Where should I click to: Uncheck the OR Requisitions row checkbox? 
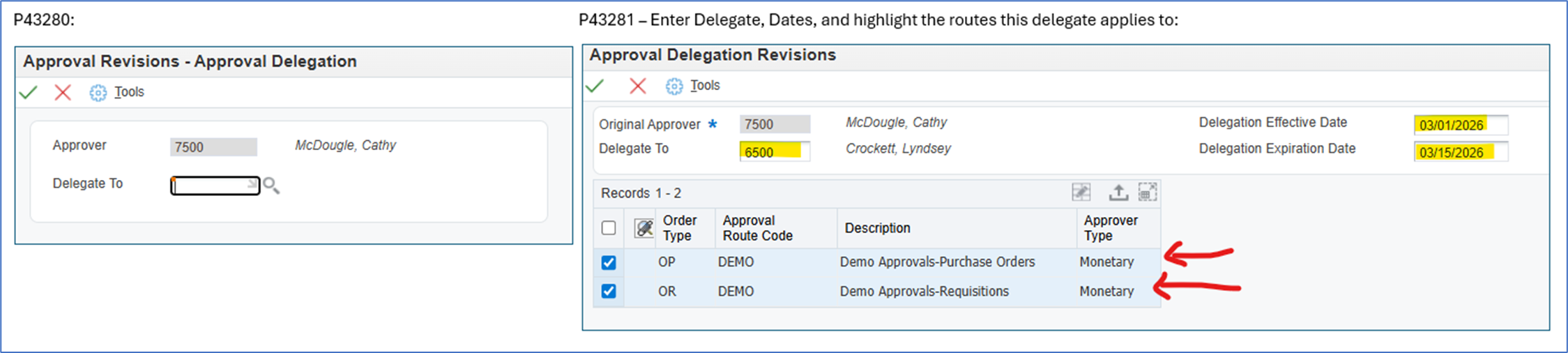click(609, 291)
